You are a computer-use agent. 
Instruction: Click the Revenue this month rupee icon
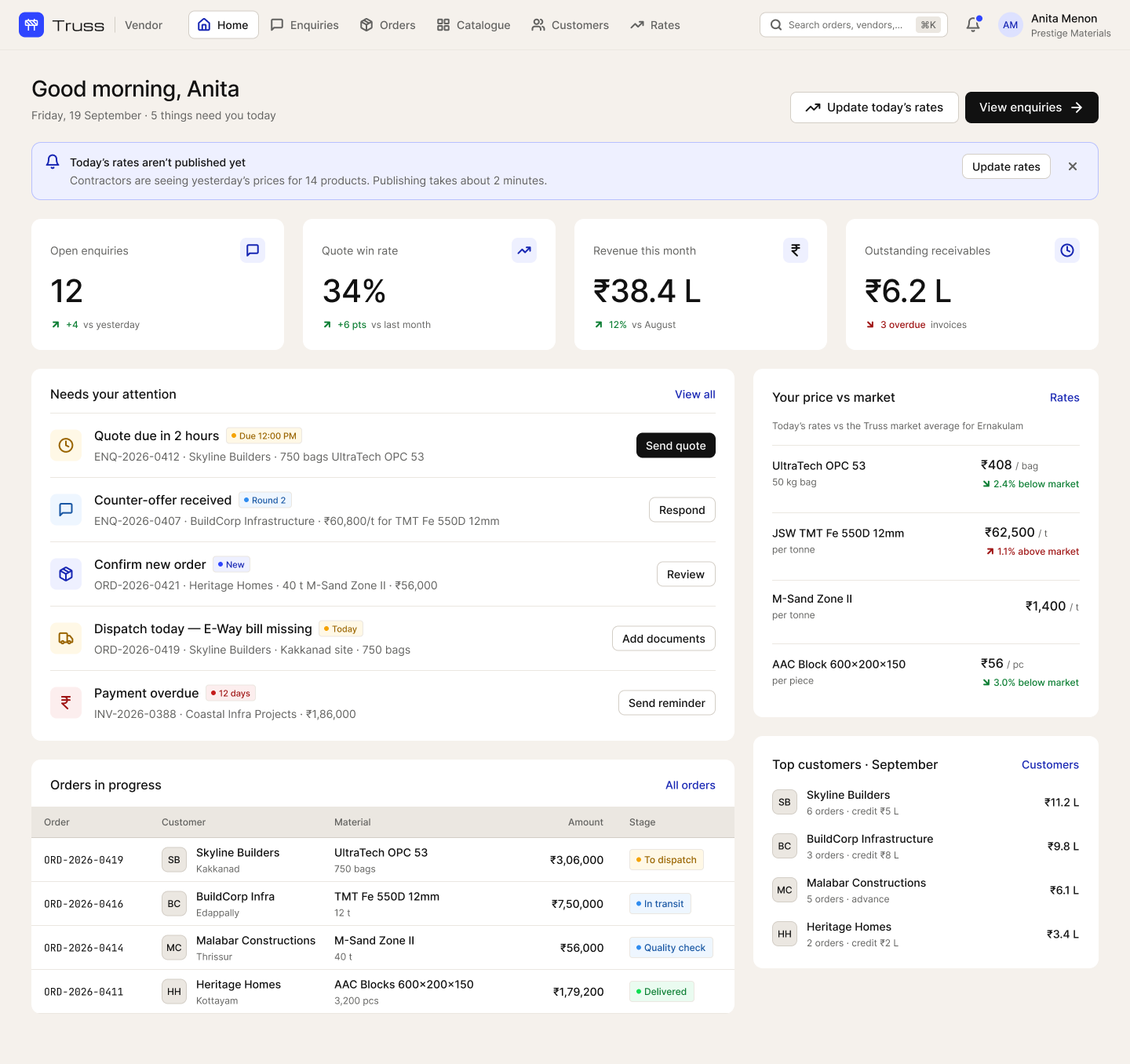point(796,250)
